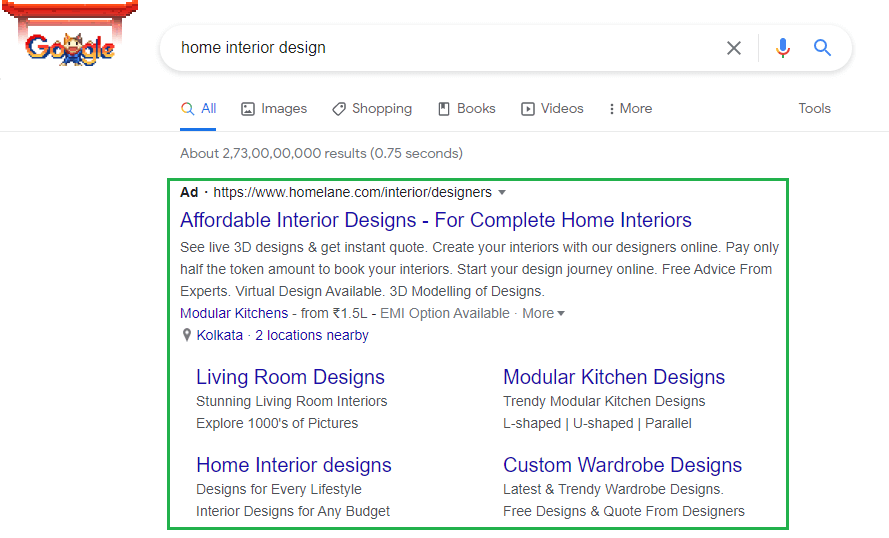Click the homelane.com ad URL text
Image resolution: width=889 pixels, height=538 pixels.
352,193
